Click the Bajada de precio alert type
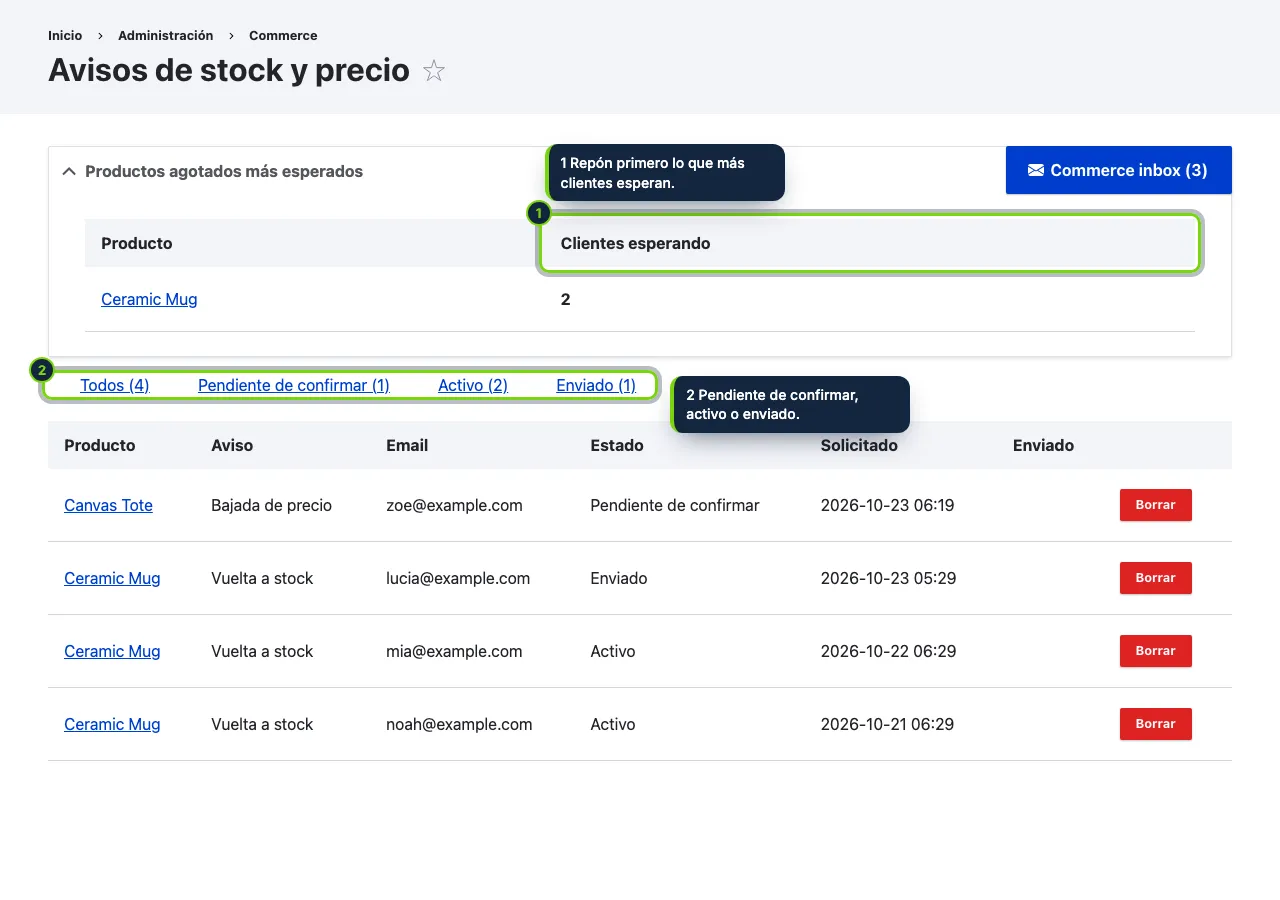This screenshot has height=900, width=1280. (271, 505)
